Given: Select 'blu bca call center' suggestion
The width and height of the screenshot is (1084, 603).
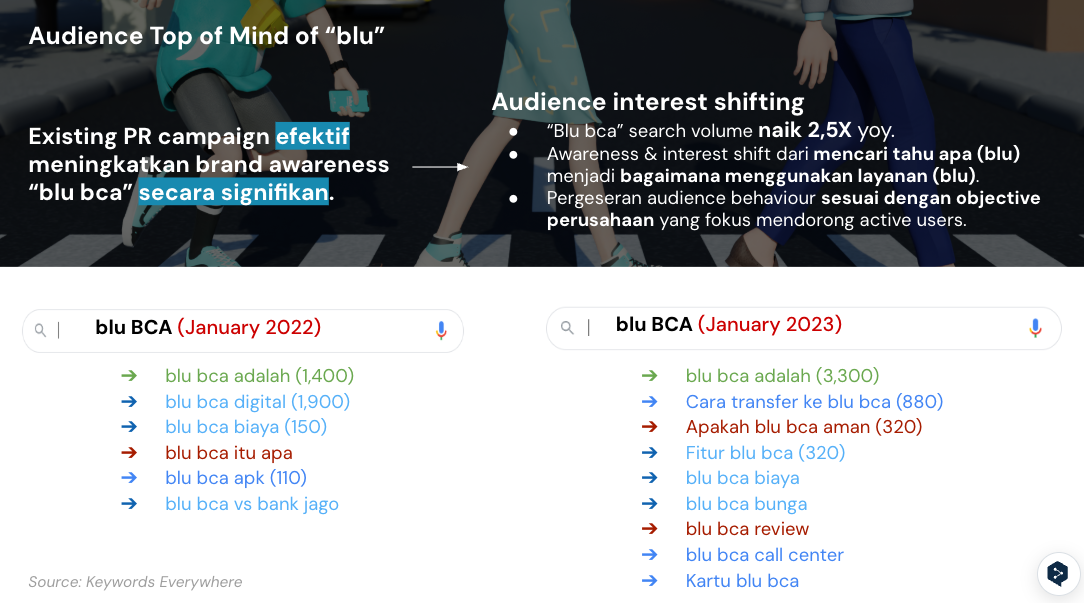Looking at the screenshot, I should pyautogui.click(x=765, y=555).
